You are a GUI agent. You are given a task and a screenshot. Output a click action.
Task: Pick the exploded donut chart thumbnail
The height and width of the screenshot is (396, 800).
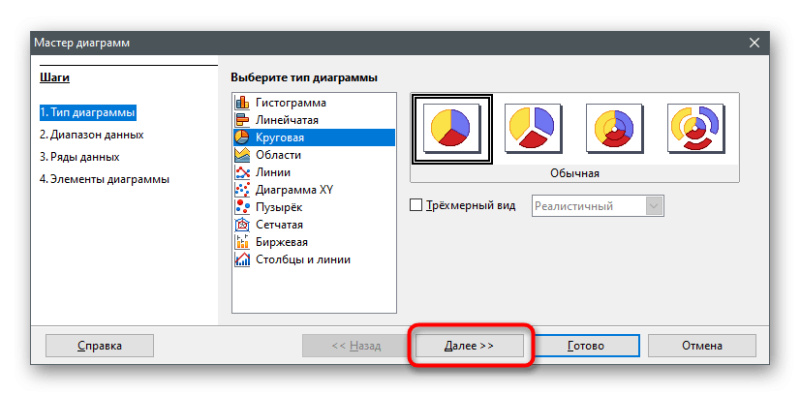click(696, 128)
